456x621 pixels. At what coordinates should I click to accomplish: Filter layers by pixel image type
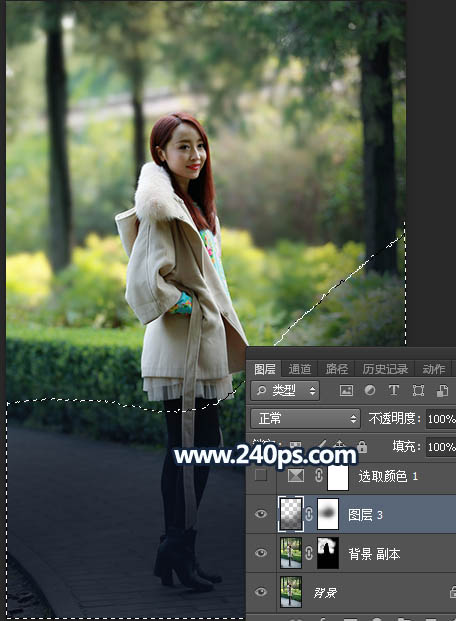point(346,391)
